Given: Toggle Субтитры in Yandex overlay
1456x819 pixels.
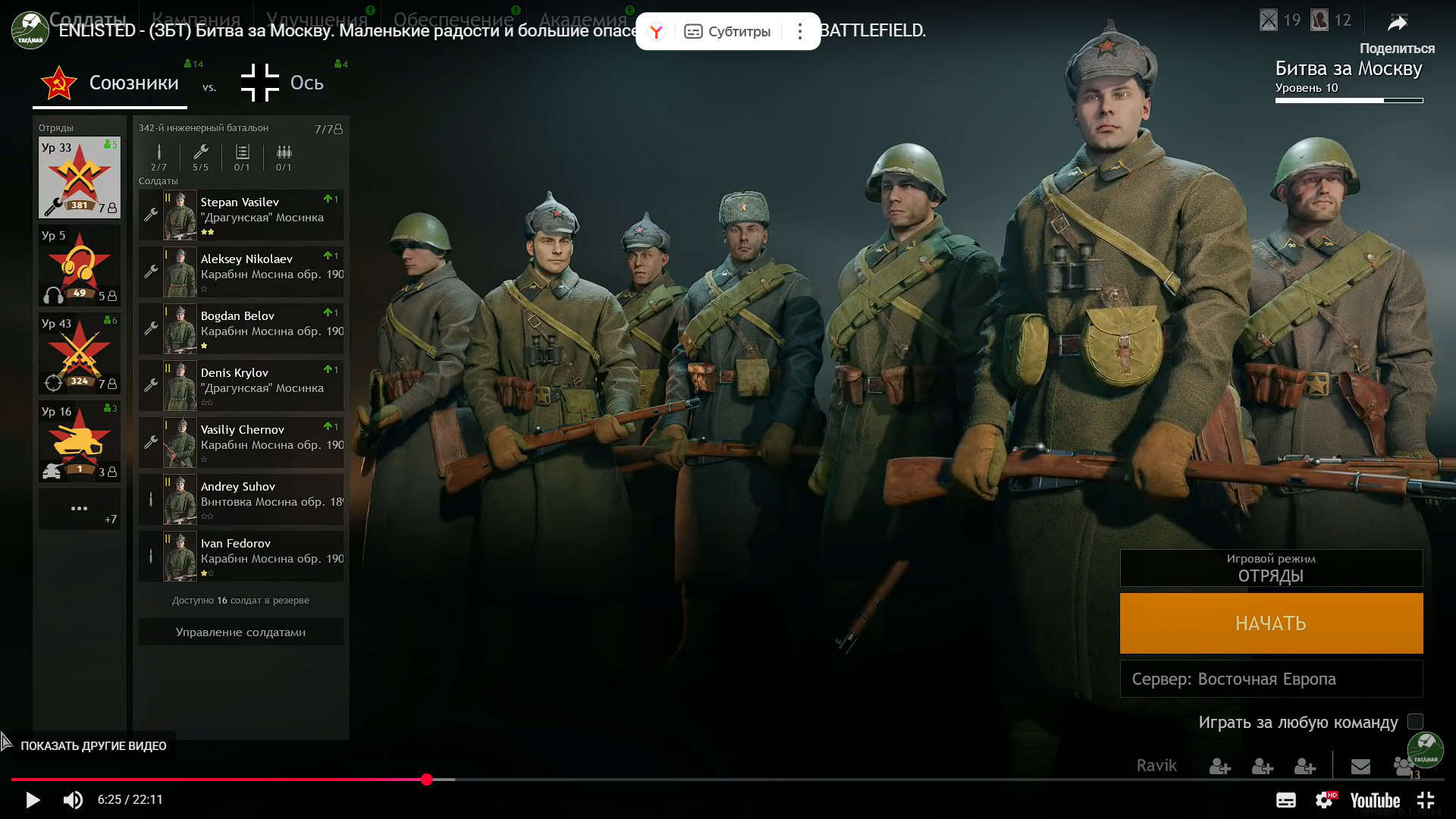Looking at the screenshot, I should pos(727,31).
